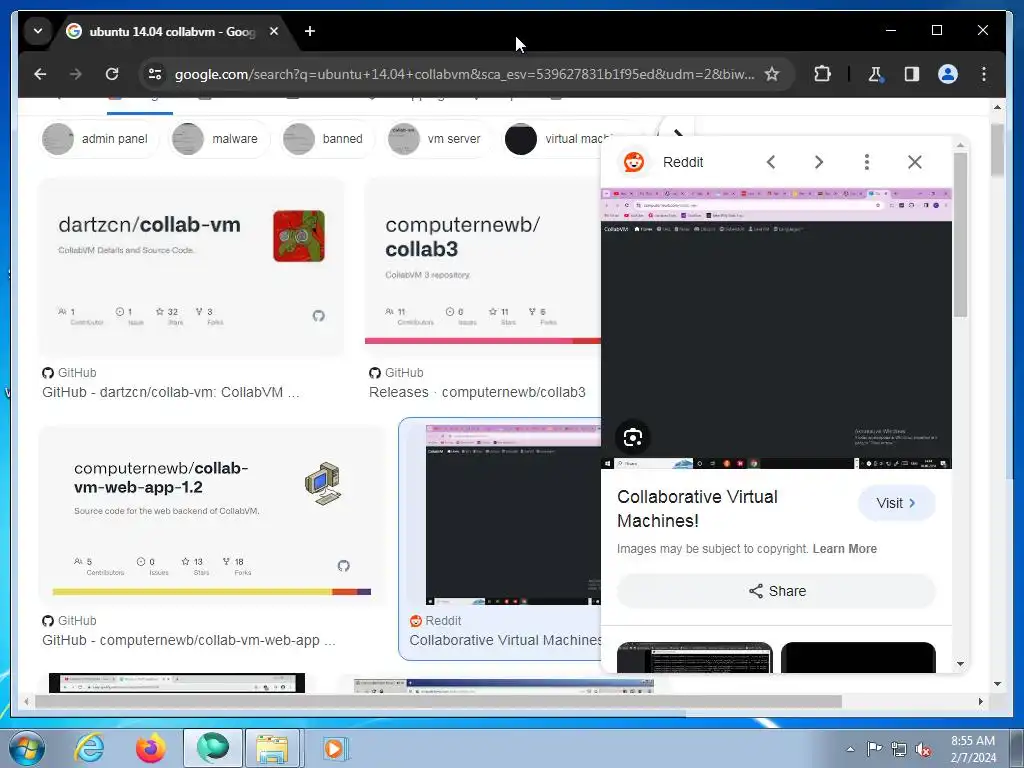Open the GitHub icon on collab-vm card
Viewport: 1024px width, 768px height.
tap(318, 316)
